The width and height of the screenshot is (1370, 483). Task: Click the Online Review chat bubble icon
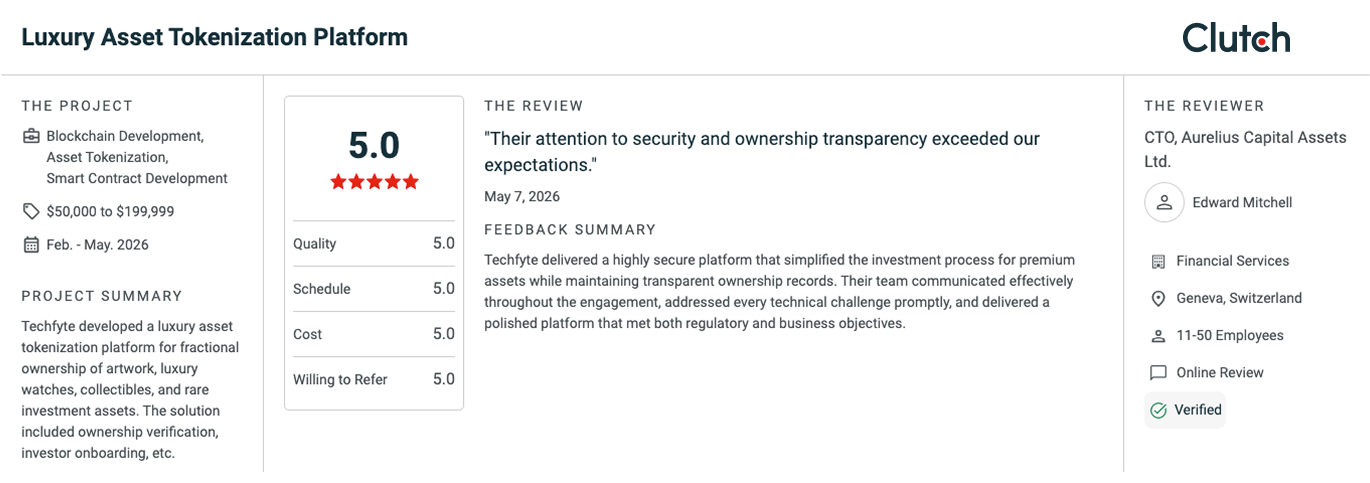1158,373
